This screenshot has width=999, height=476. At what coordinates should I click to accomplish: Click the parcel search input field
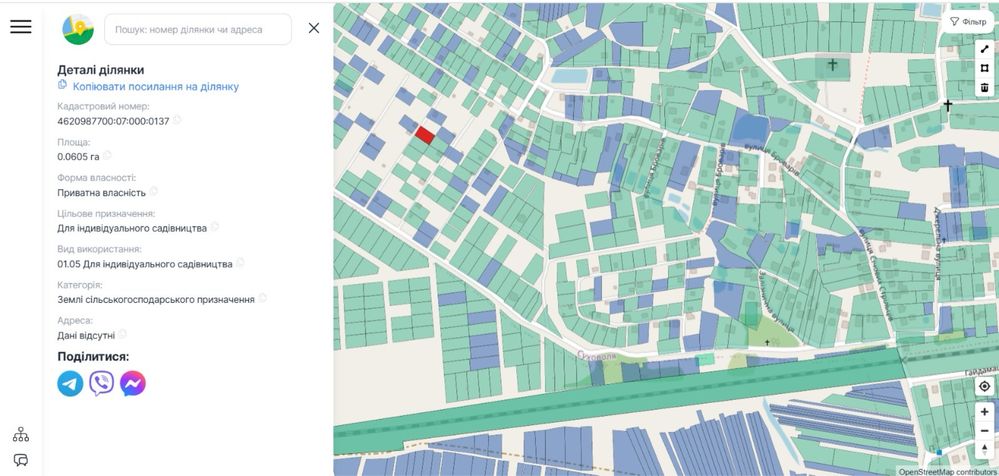point(198,29)
